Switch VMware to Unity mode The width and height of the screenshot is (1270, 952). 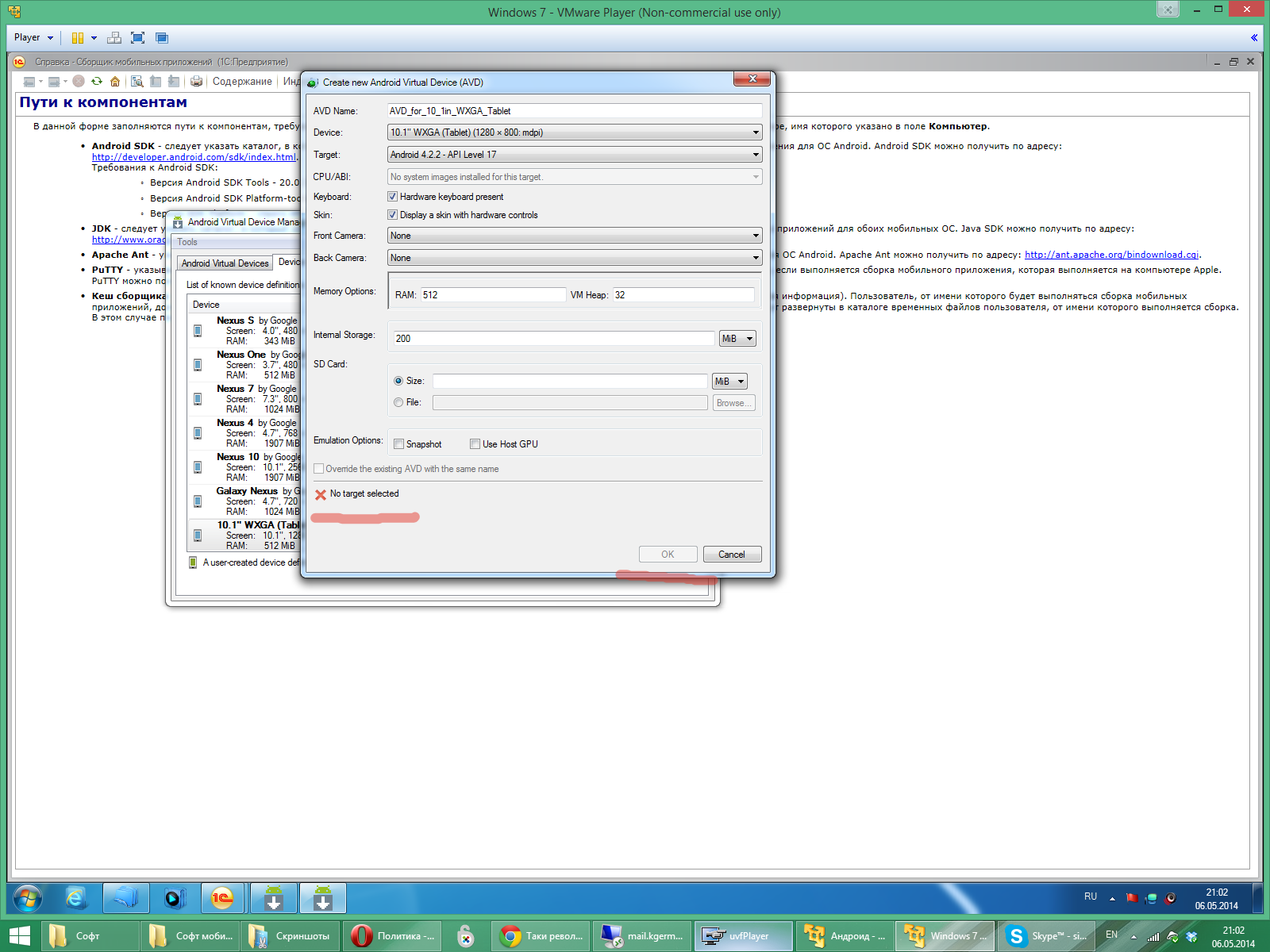tap(162, 37)
